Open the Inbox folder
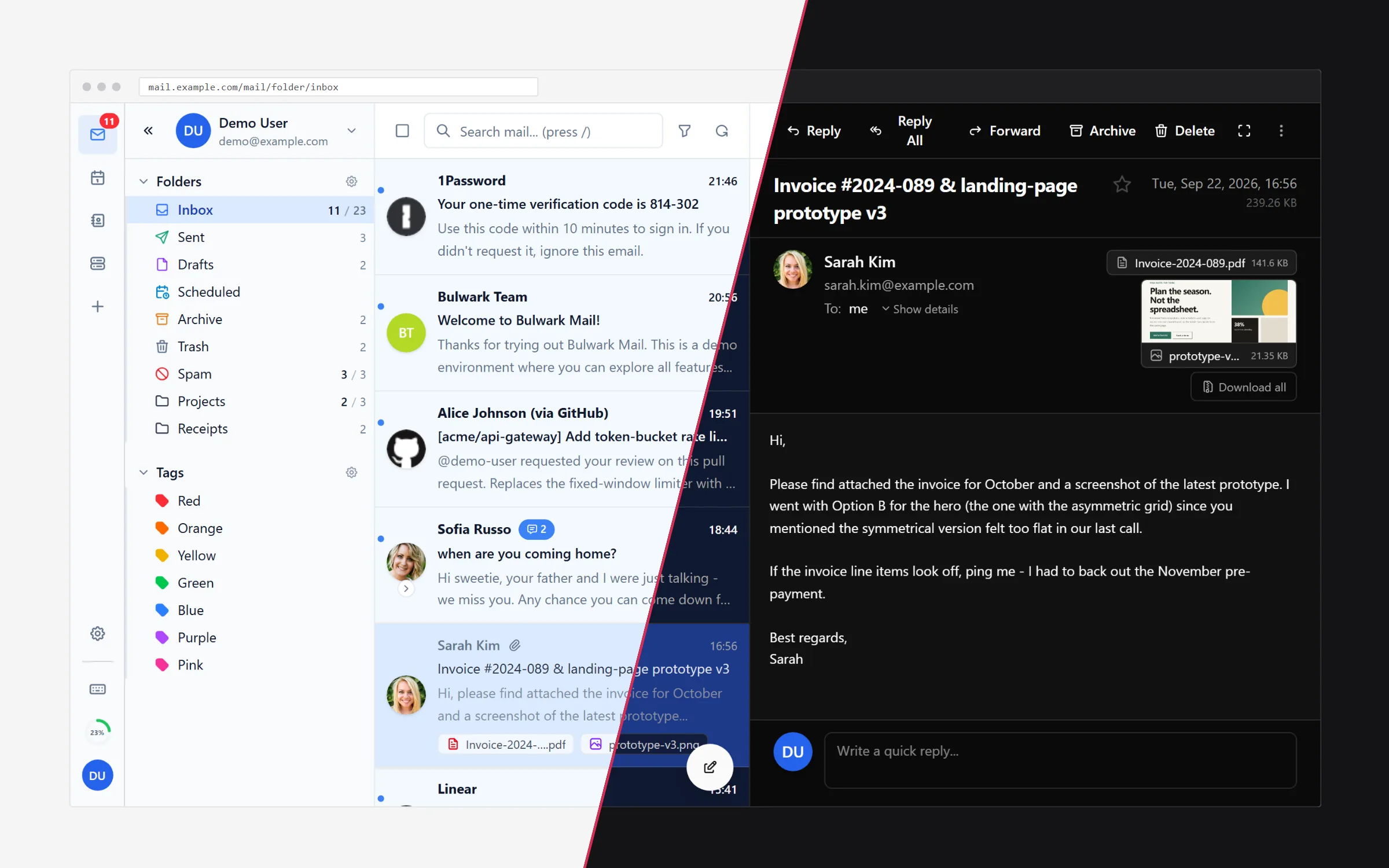1389x868 pixels. click(x=249, y=210)
